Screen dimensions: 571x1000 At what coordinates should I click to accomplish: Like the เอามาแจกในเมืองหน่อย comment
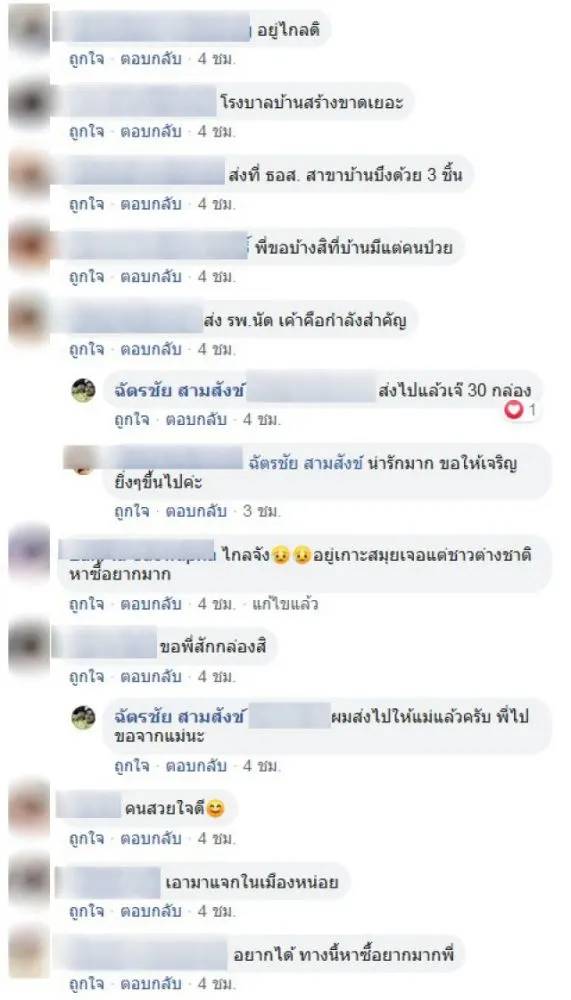(x=86, y=911)
